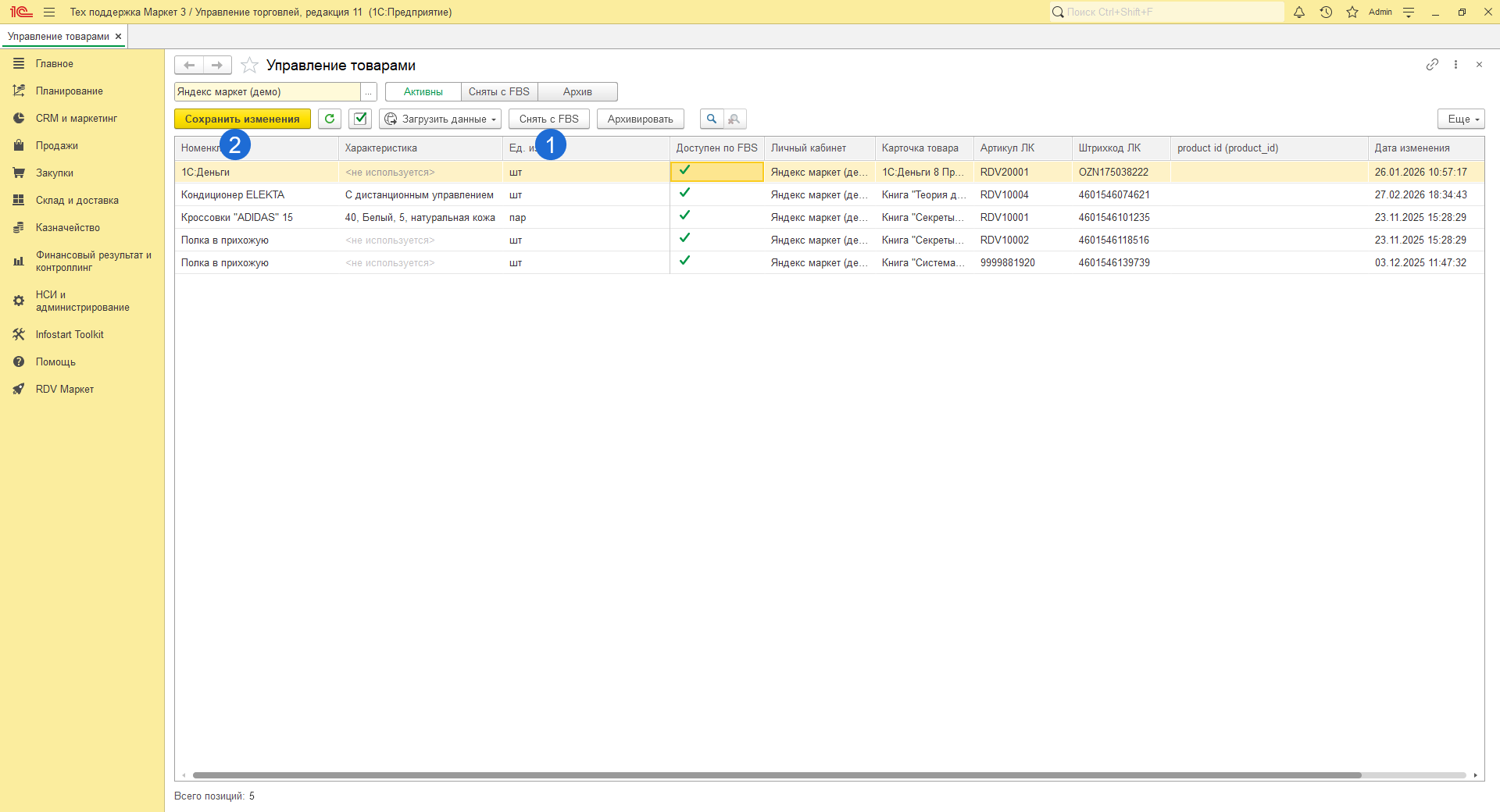Toggle FBS checkbox for 1С:Деньги row
The image size is (1500, 812).
(685, 171)
